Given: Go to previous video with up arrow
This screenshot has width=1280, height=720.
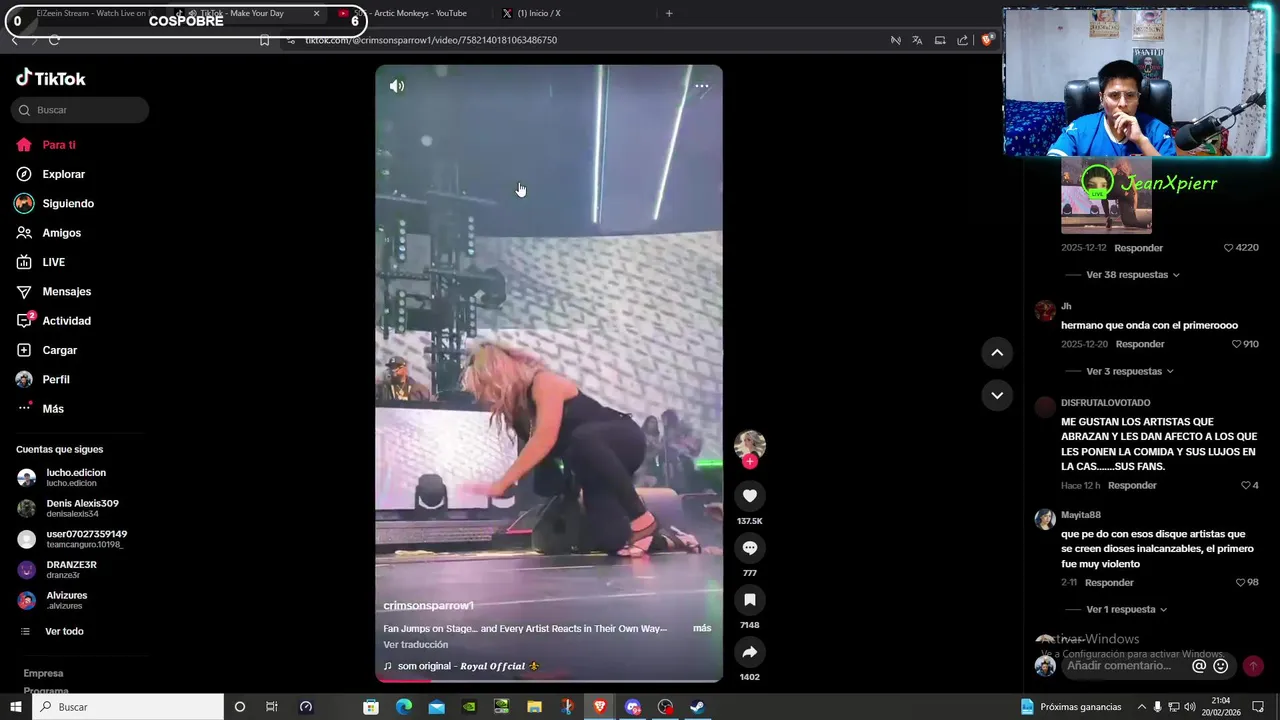Looking at the screenshot, I should point(997,352).
